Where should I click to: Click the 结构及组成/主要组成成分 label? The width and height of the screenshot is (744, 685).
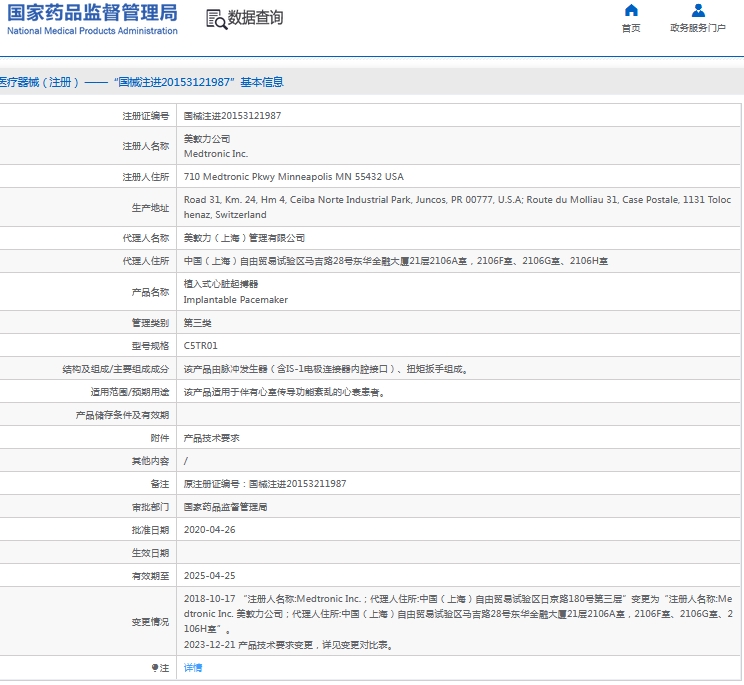click(x=115, y=369)
